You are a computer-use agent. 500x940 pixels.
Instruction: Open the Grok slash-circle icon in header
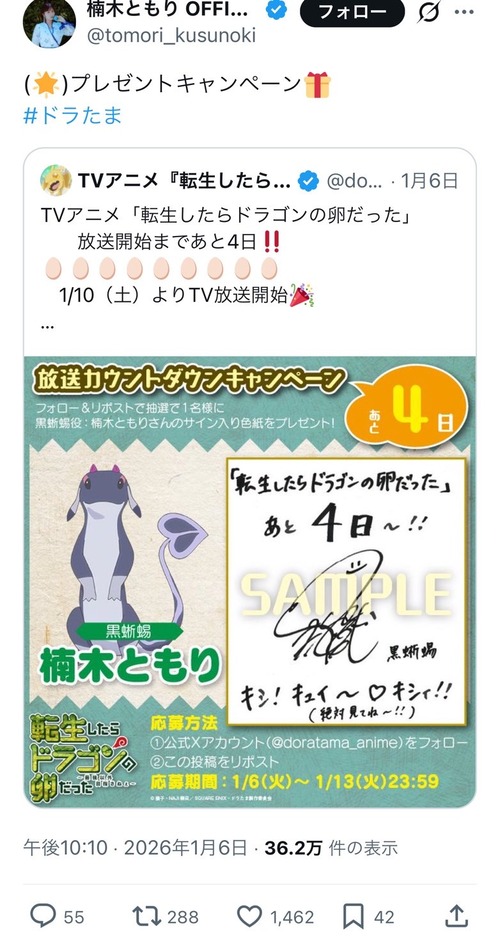click(x=429, y=11)
